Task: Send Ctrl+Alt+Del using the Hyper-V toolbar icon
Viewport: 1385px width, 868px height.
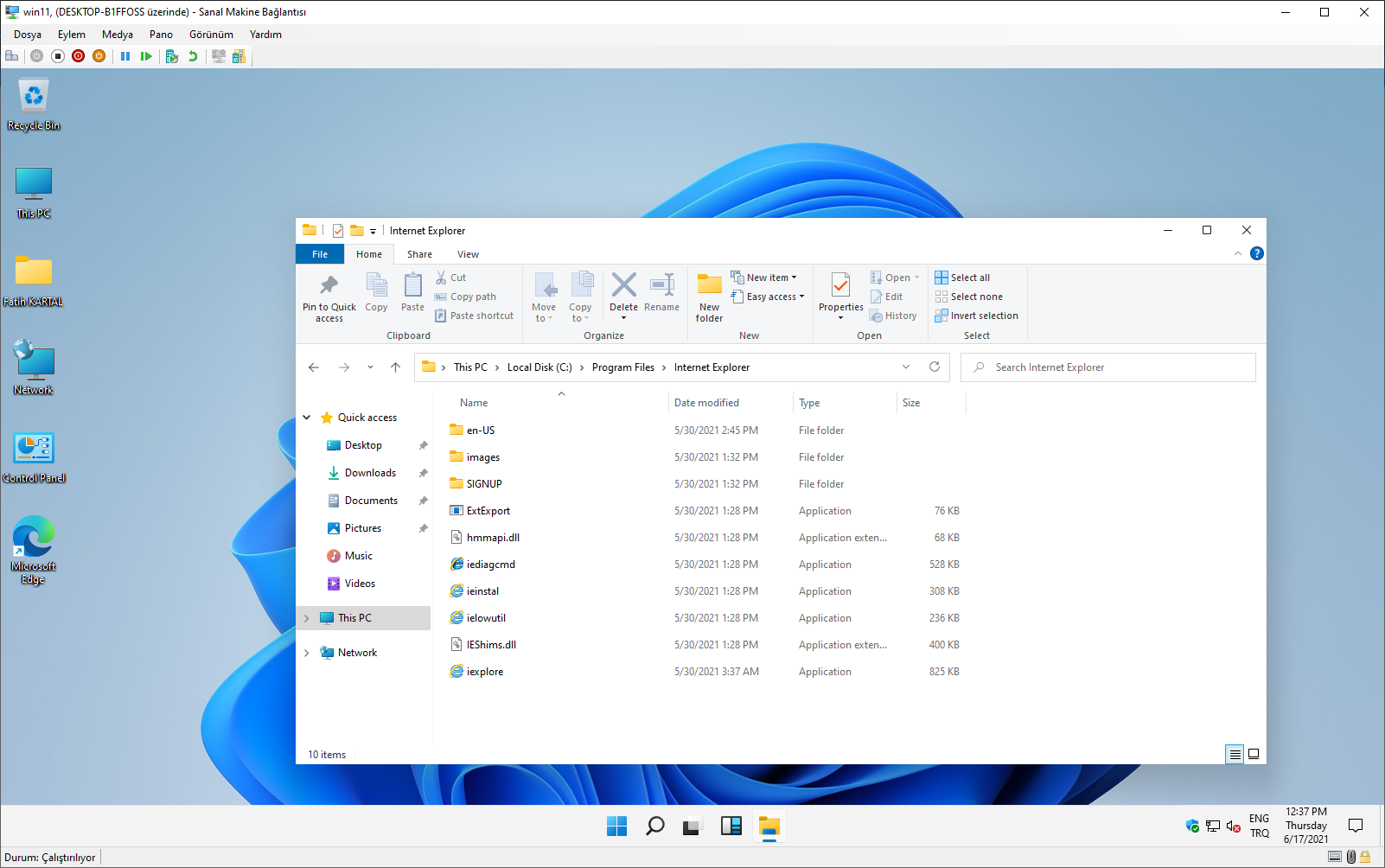Action: click(x=12, y=56)
